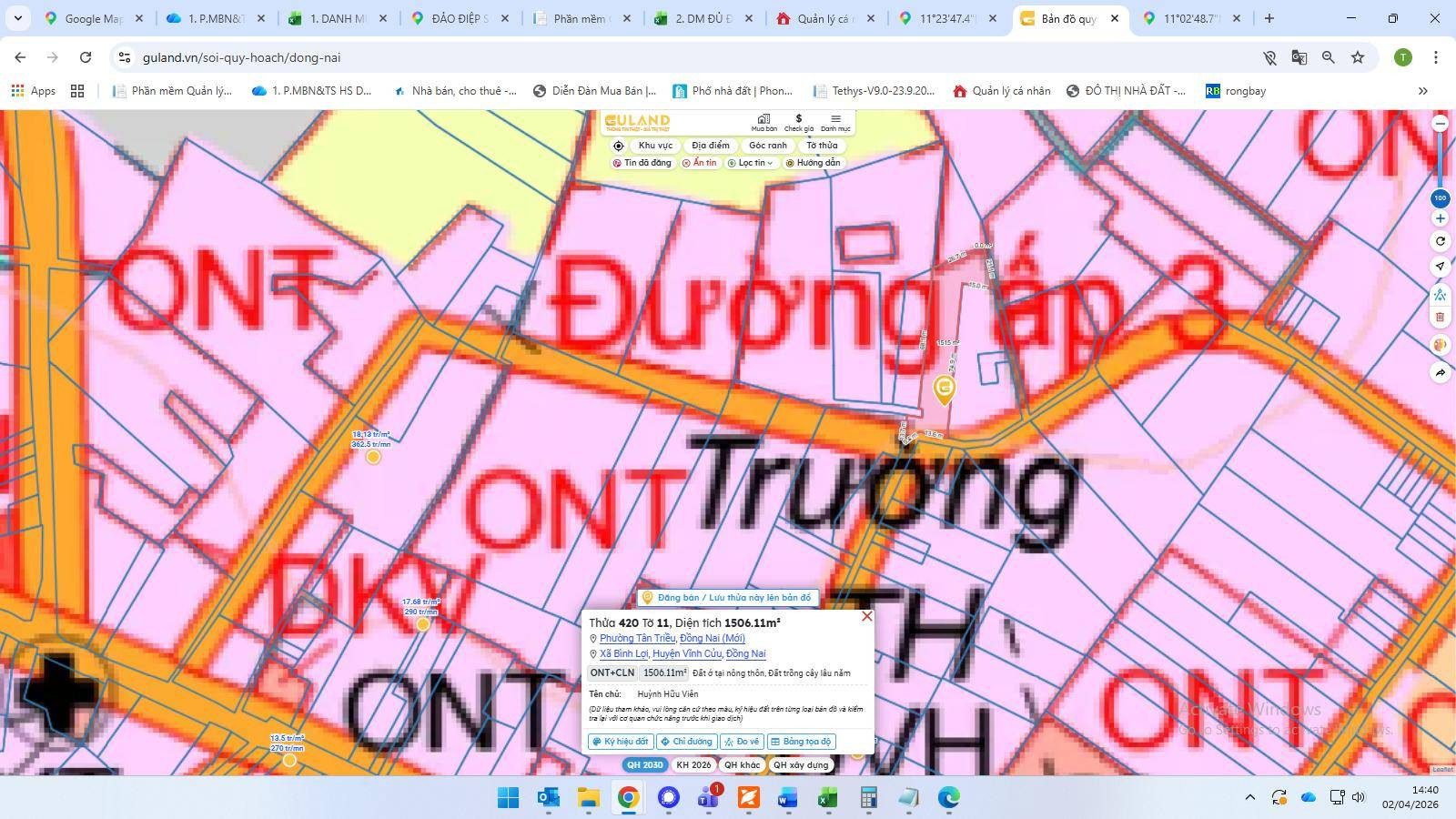The height and width of the screenshot is (819, 1456).
Task: Zoom out the map with minus button
Action: 1440,124
